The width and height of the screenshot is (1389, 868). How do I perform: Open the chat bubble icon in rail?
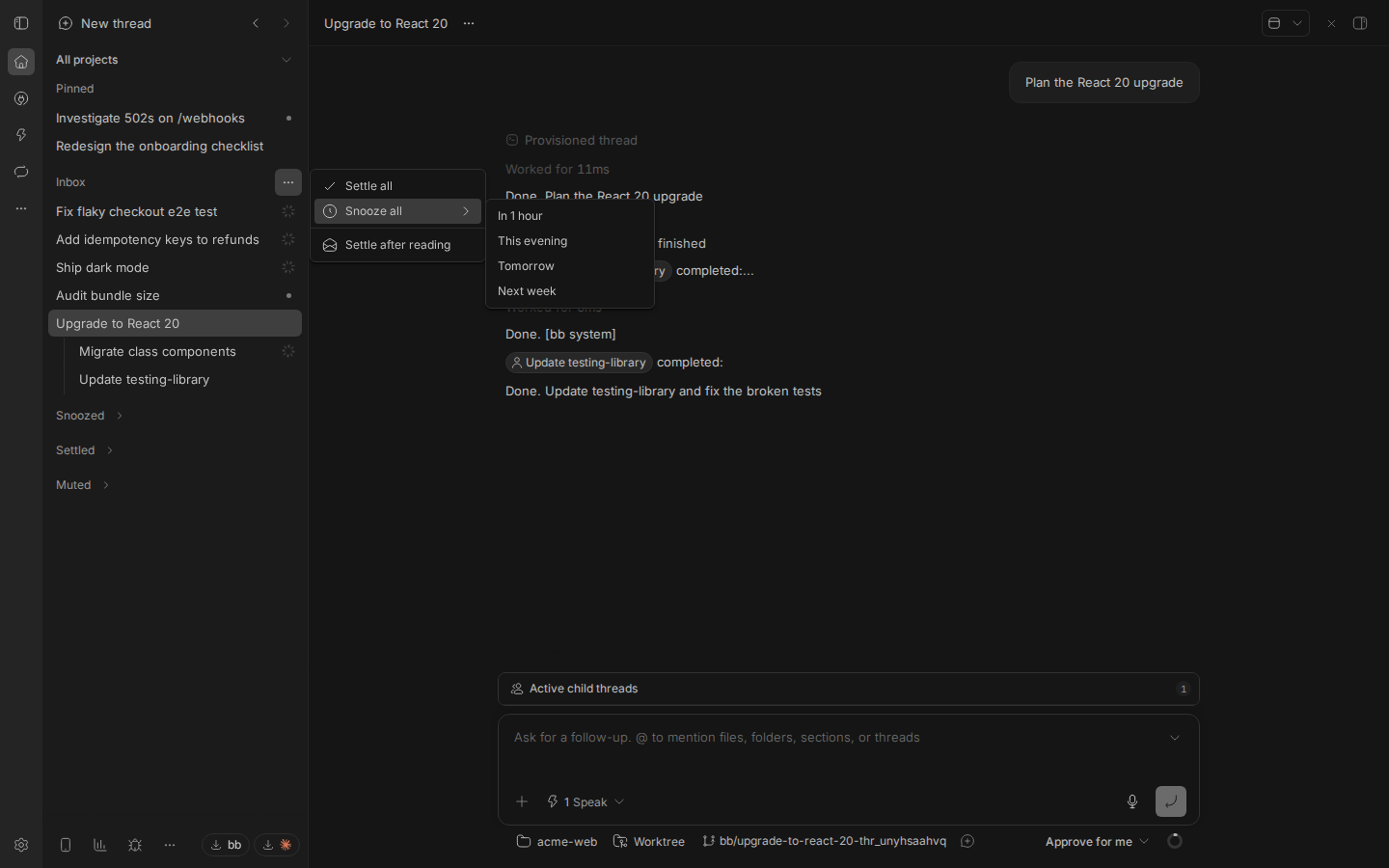(21, 172)
